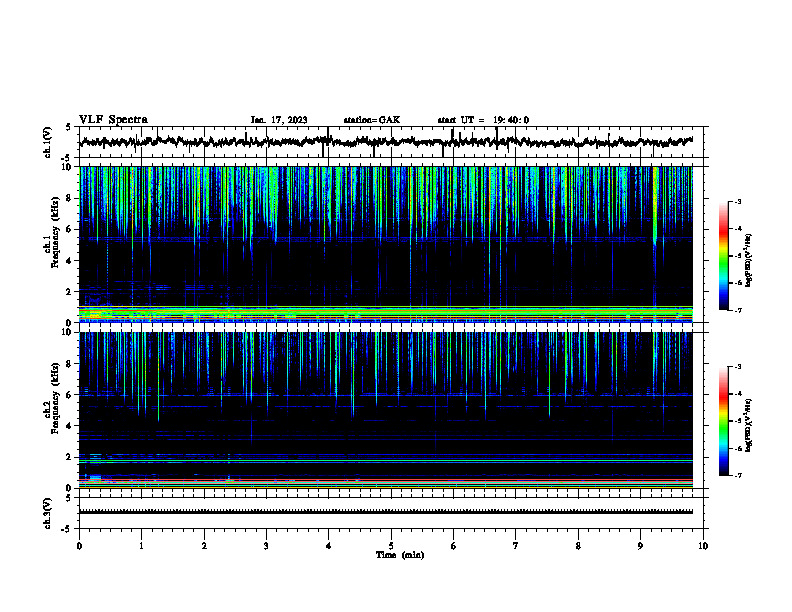
Task: Click bright broadband burst near 9.2 min in ch.1
Action: pos(655,205)
